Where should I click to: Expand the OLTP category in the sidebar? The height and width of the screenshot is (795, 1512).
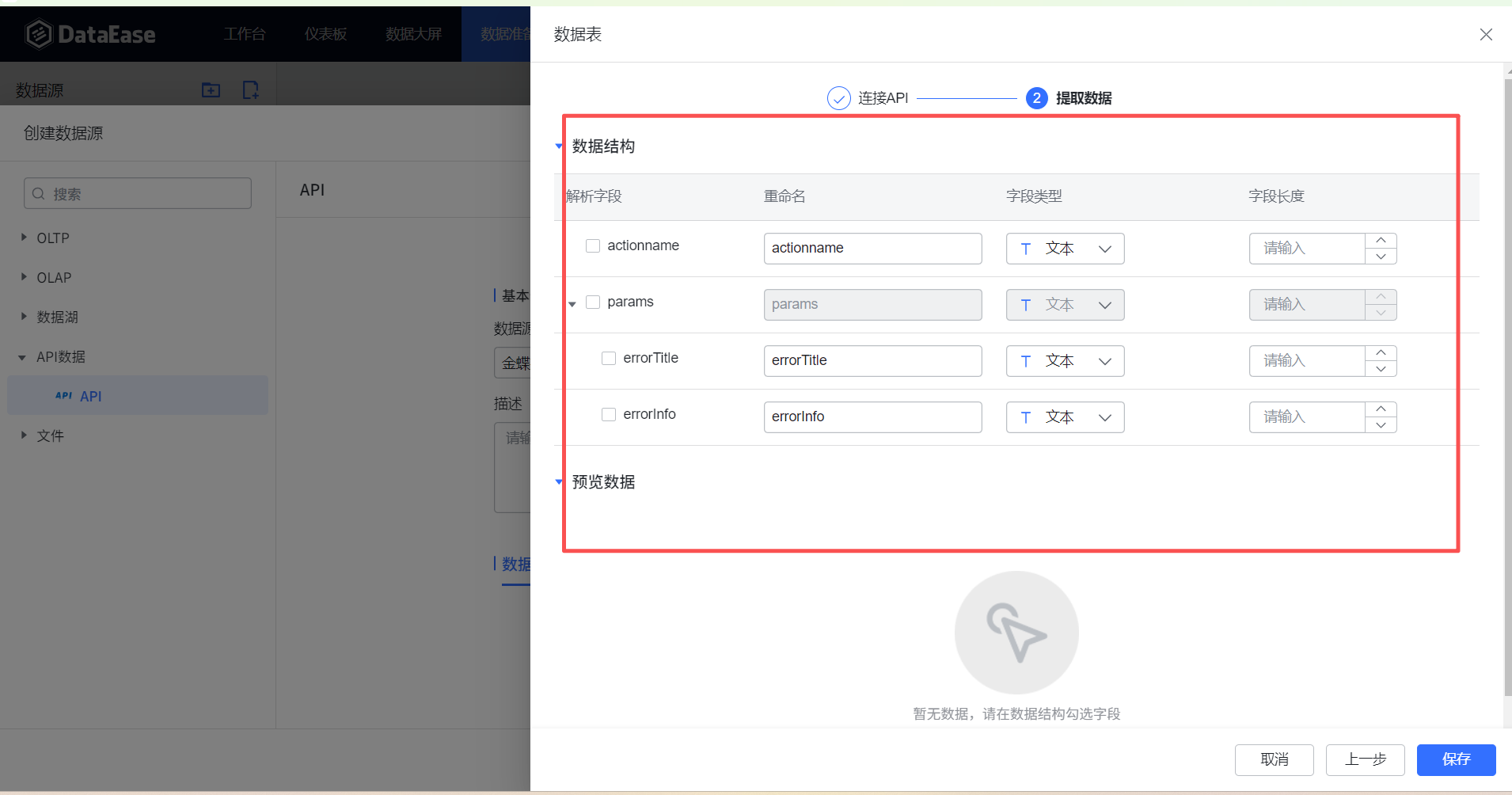[24, 238]
